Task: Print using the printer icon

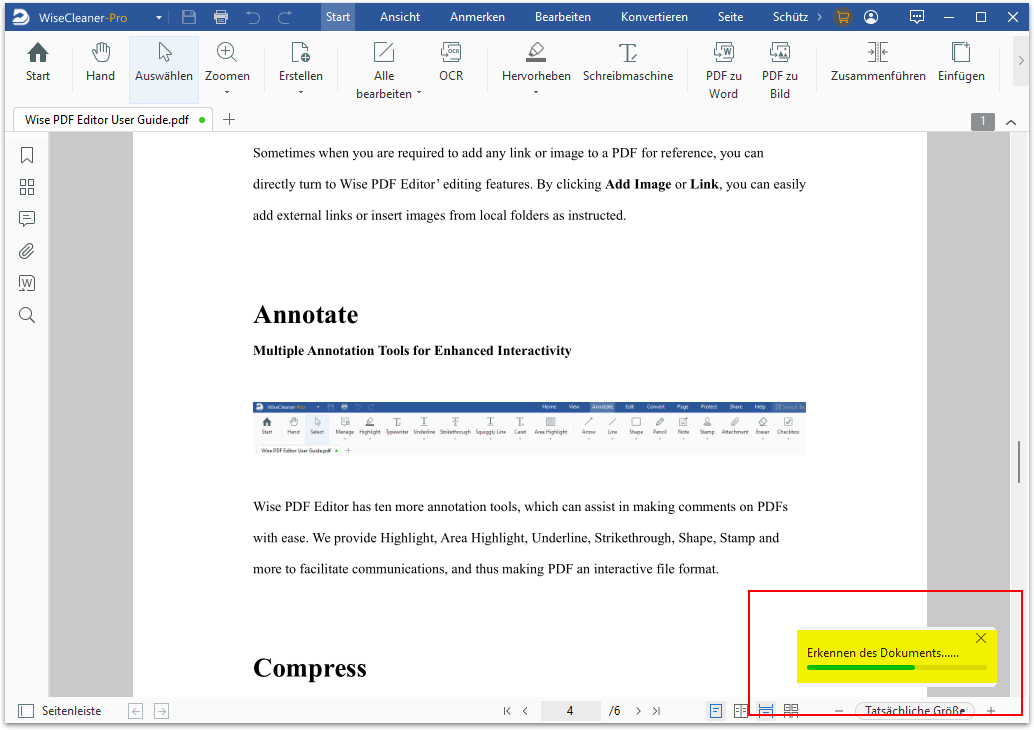Action: 221,17
